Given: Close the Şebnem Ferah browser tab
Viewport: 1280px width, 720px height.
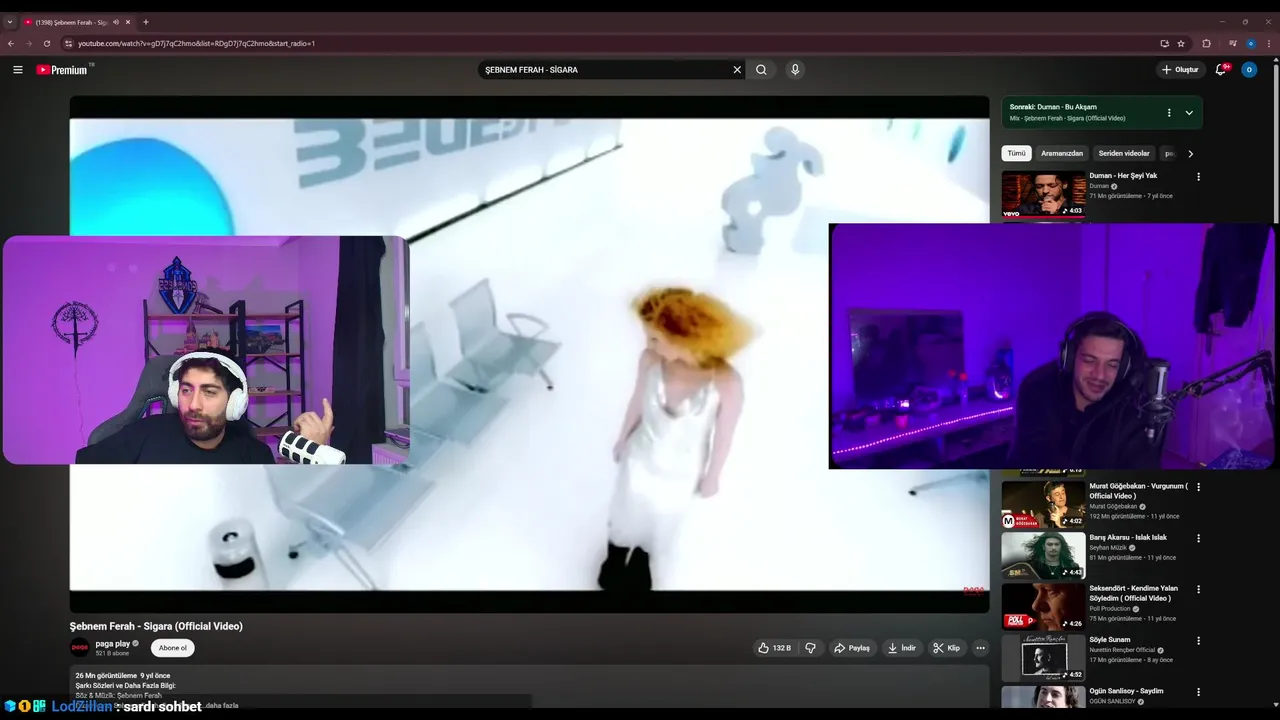Looking at the screenshot, I should click(x=128, y=22).
